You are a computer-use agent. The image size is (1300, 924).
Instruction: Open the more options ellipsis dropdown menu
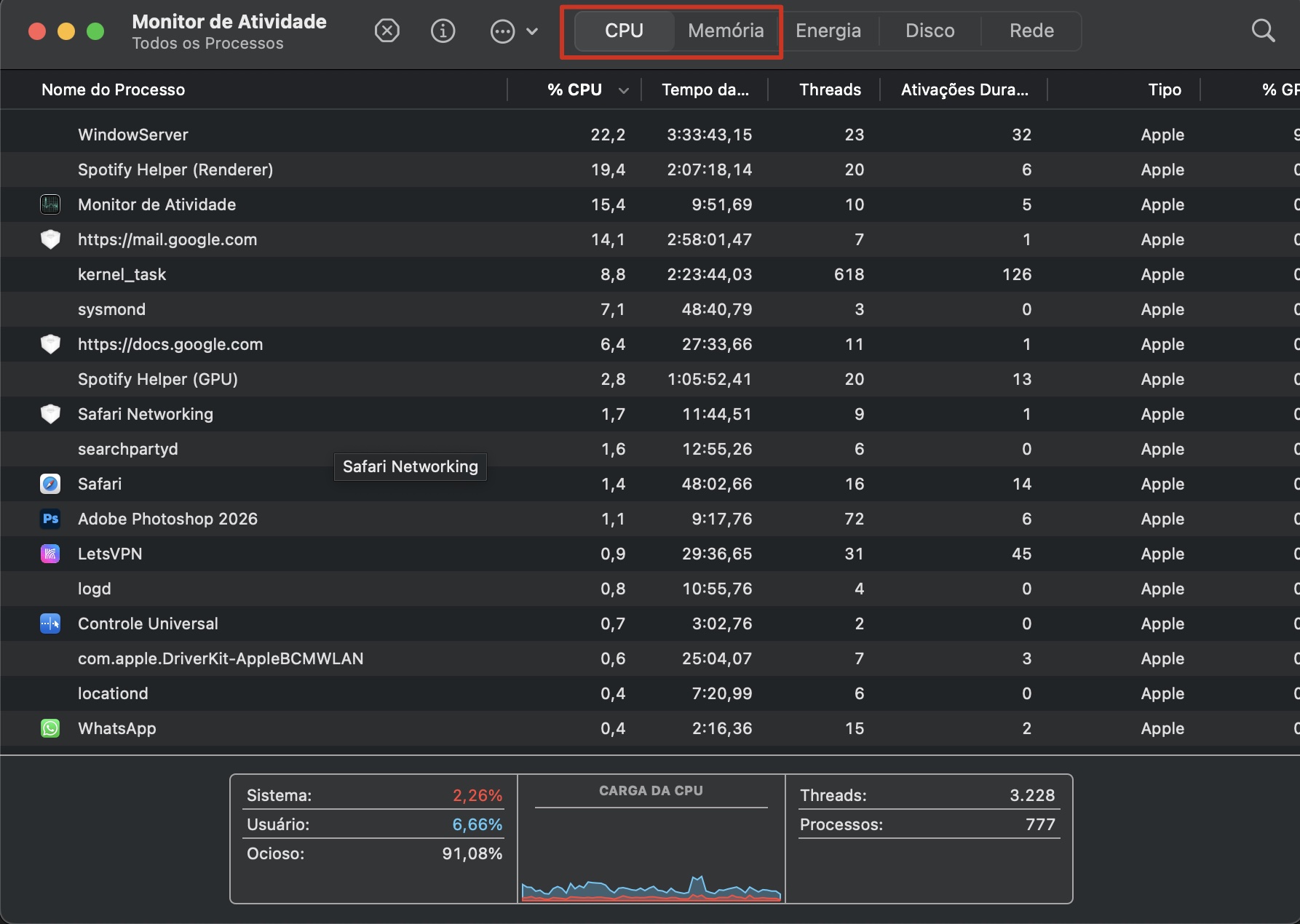coord(502,31)
